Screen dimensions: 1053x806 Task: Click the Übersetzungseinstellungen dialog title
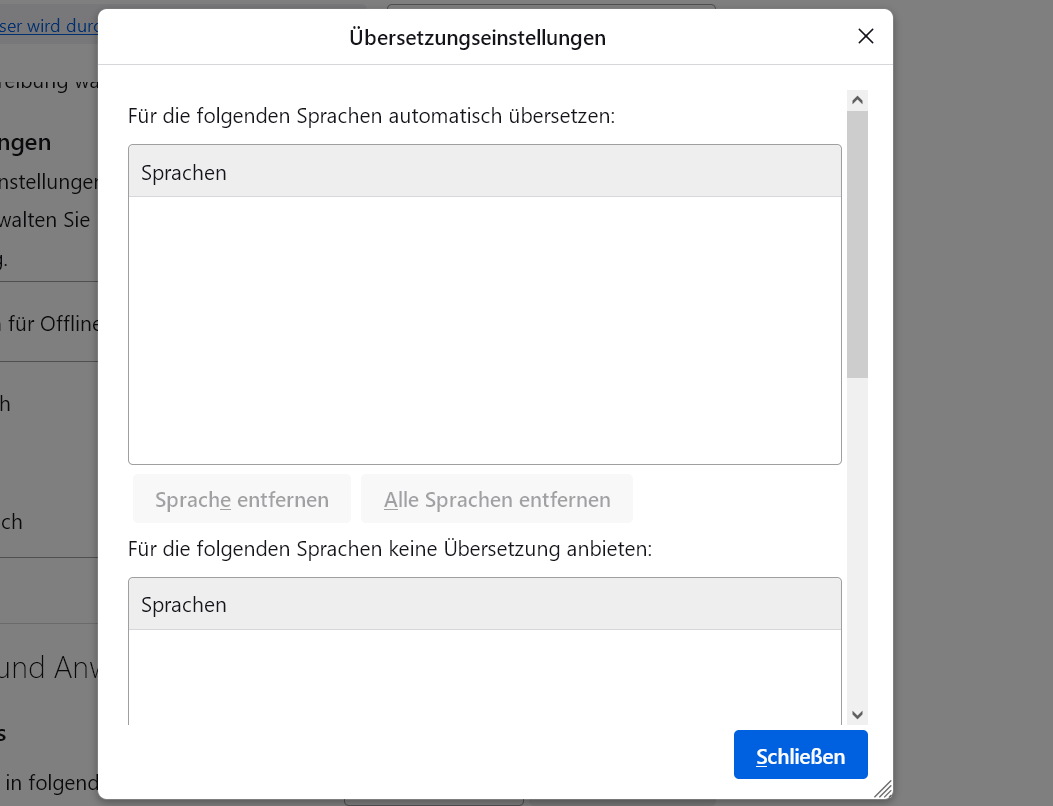[x=477, y=38]
